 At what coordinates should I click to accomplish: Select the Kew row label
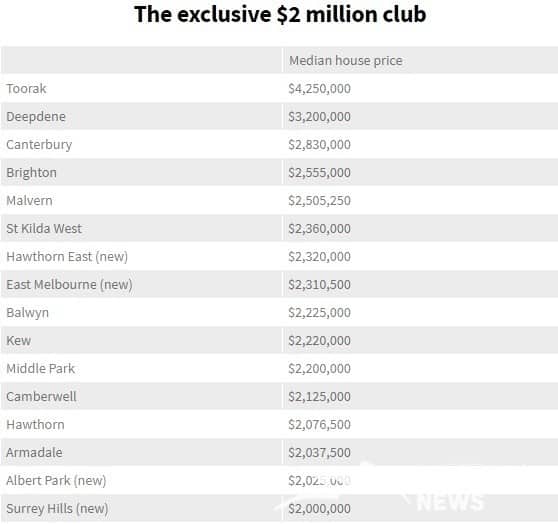[19, 341]
